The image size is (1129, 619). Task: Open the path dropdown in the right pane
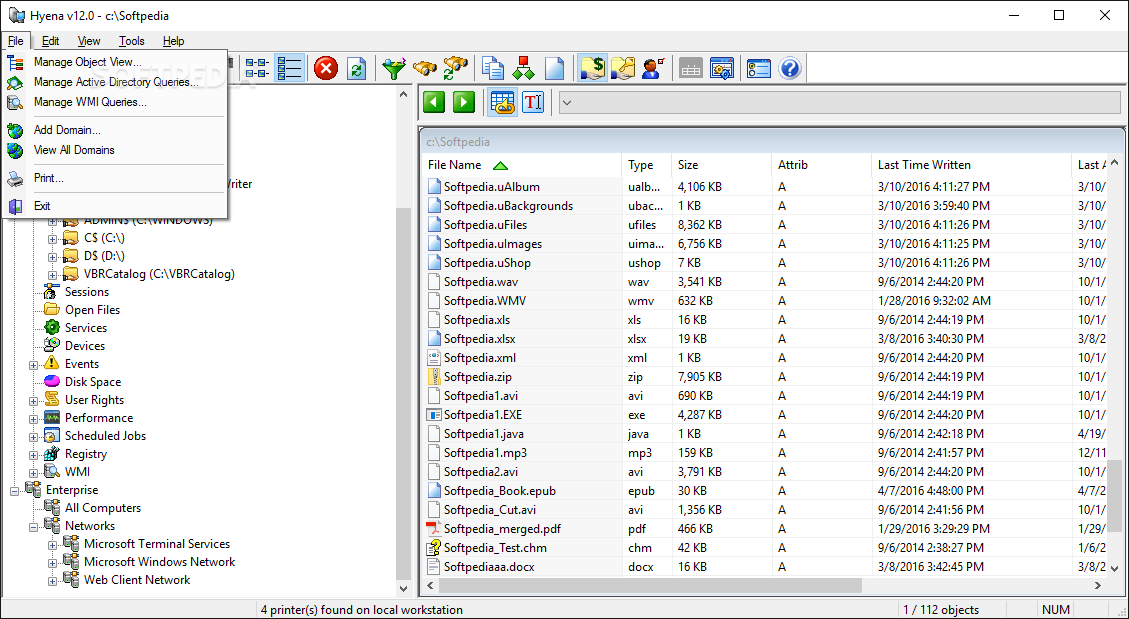[x=567, y=102]
